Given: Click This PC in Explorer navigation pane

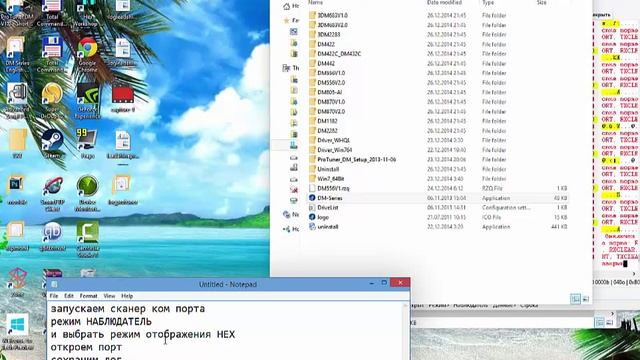Looking at the screenshot, I should coord(287,68).
